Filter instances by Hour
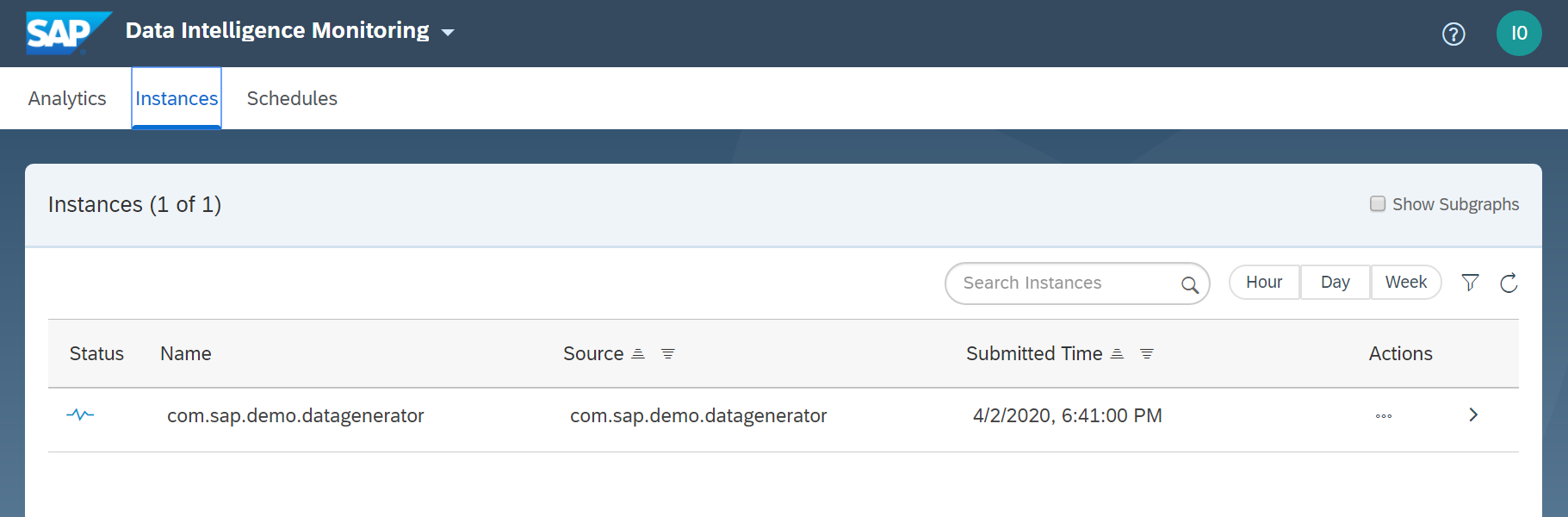Screen dimensions: 1568x517 [x=1264, y=282]
